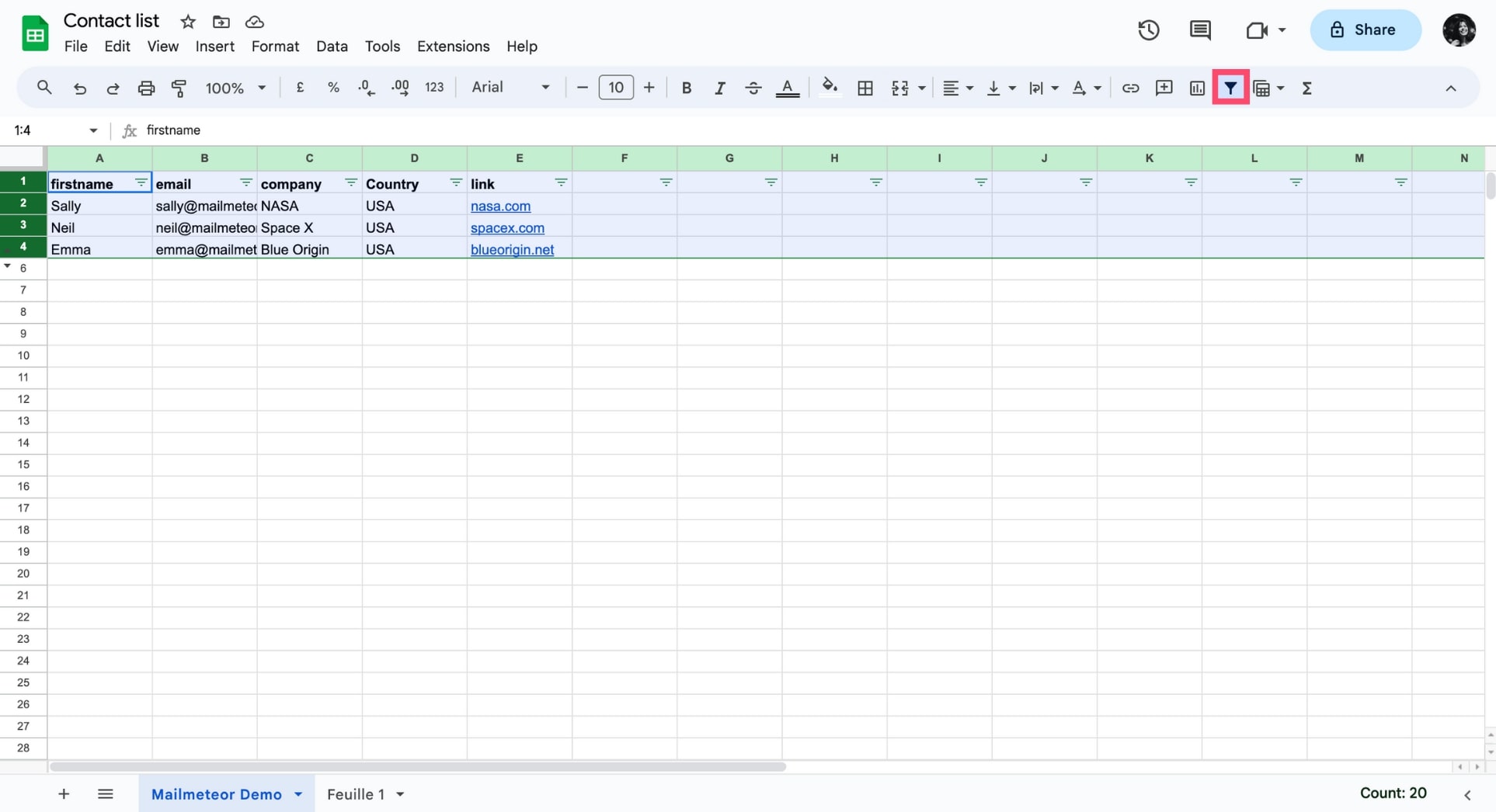
Task: Start a video meeting via camera icon
Action: (x=1257, y=30)
